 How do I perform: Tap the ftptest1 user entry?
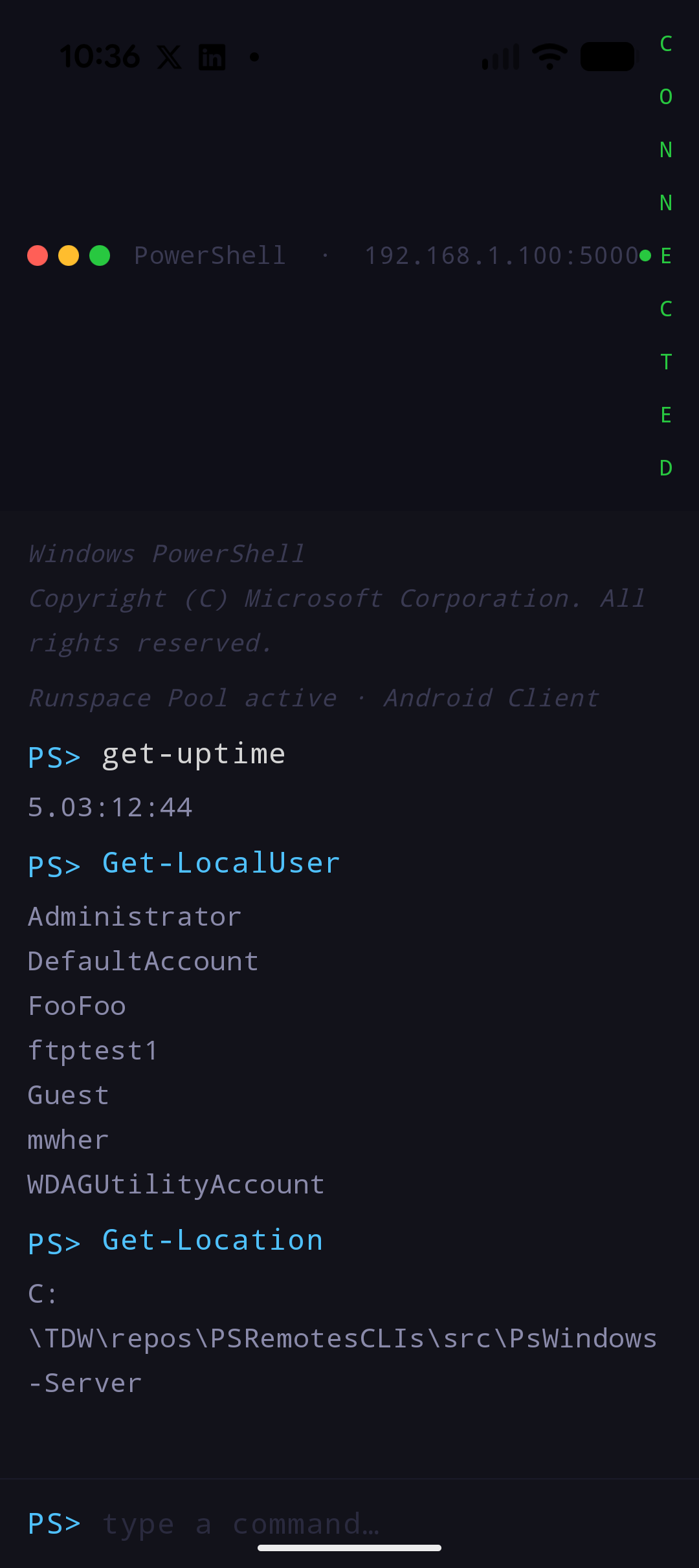coord(93,1051)
